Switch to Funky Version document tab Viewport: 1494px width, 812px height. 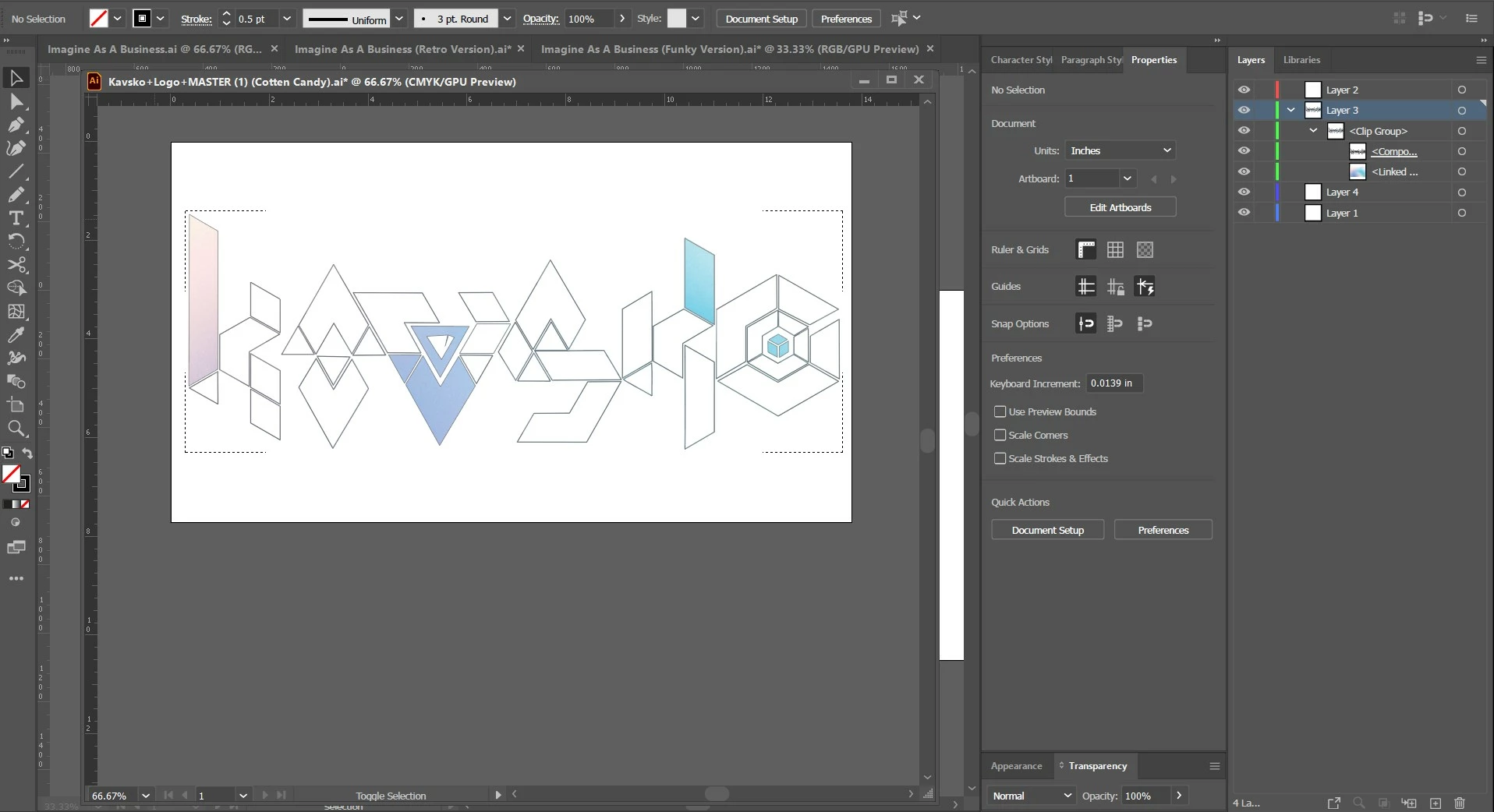[x=730, y=49]
